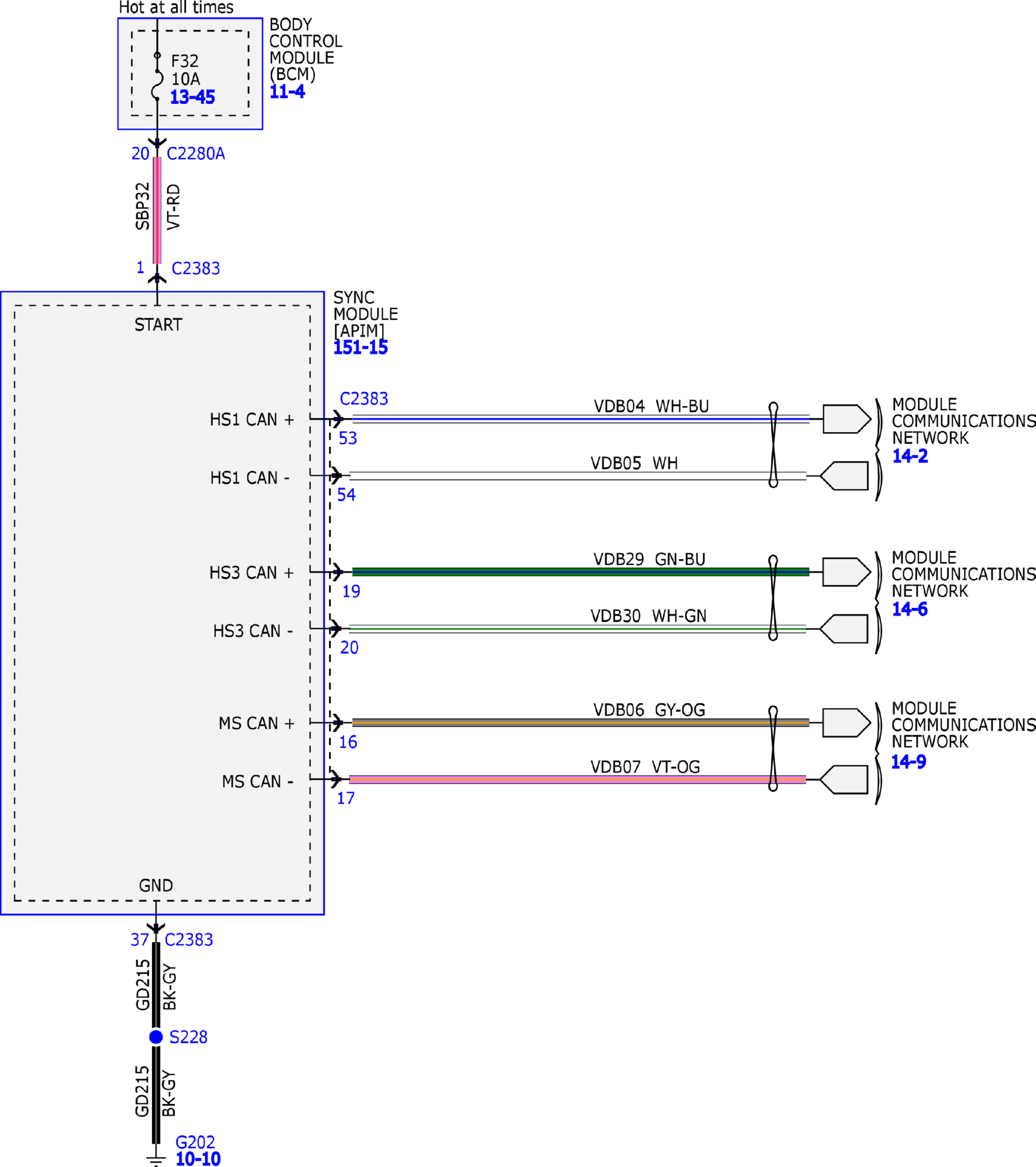Viewport: 1036px width, 1167px height.
Task: Open the BCM 11-4 page link
Action: pyautogui.click(x=287, y=91)
